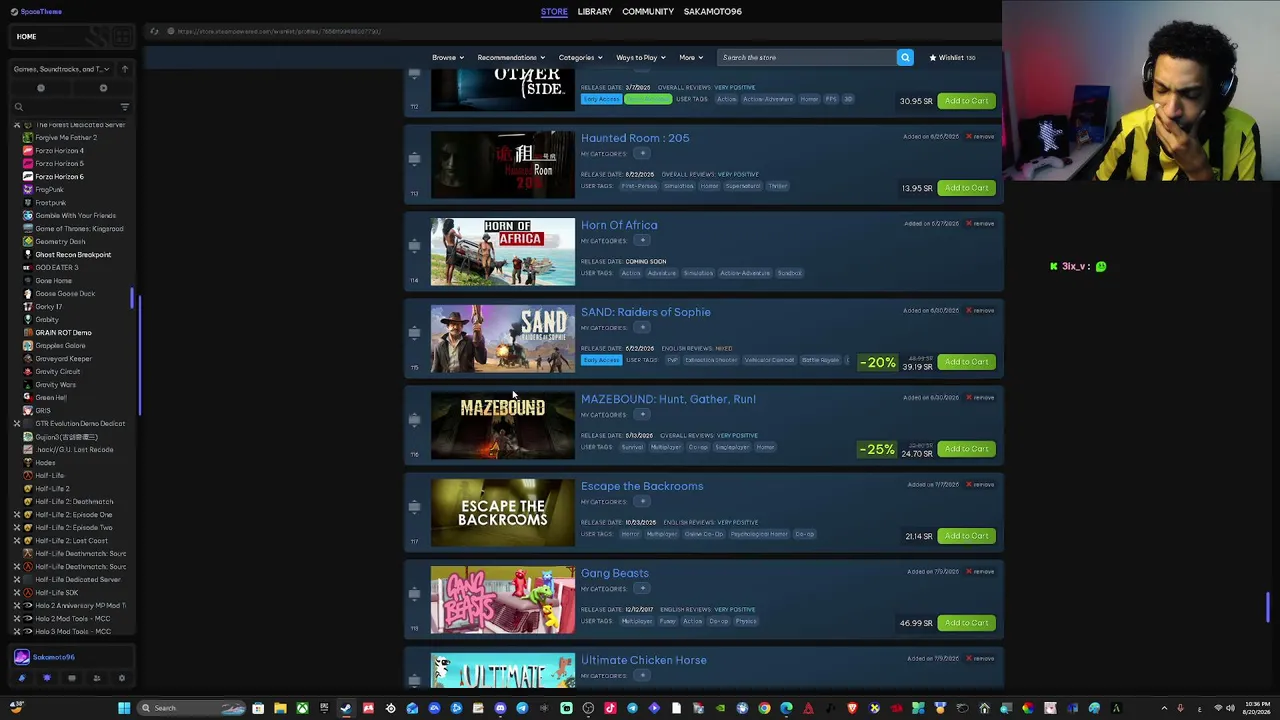Grab the reorder handle for MAZEBOUND
Image resolution: width=1280 pixels, height=720 pixels.
click(x=414, y=420)
